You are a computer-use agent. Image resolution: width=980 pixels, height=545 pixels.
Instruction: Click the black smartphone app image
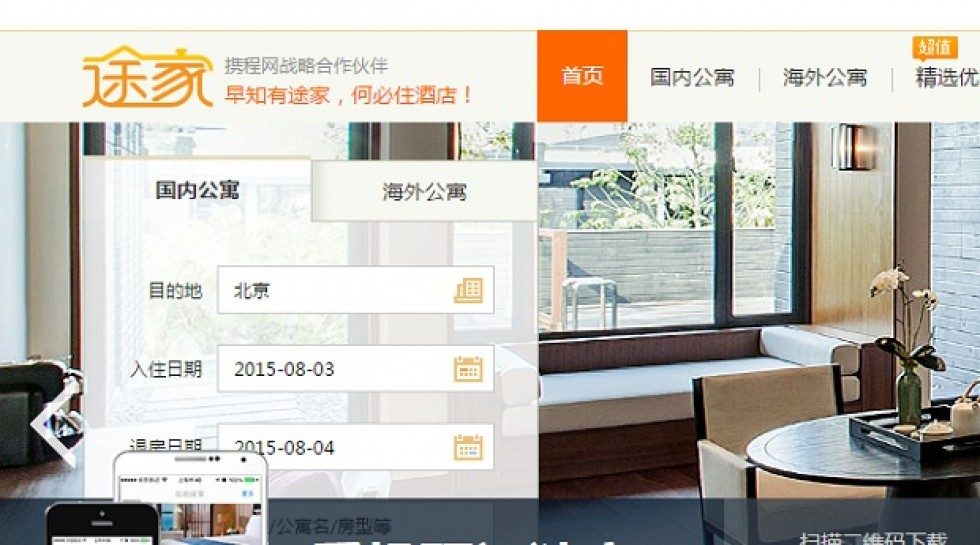100,526
